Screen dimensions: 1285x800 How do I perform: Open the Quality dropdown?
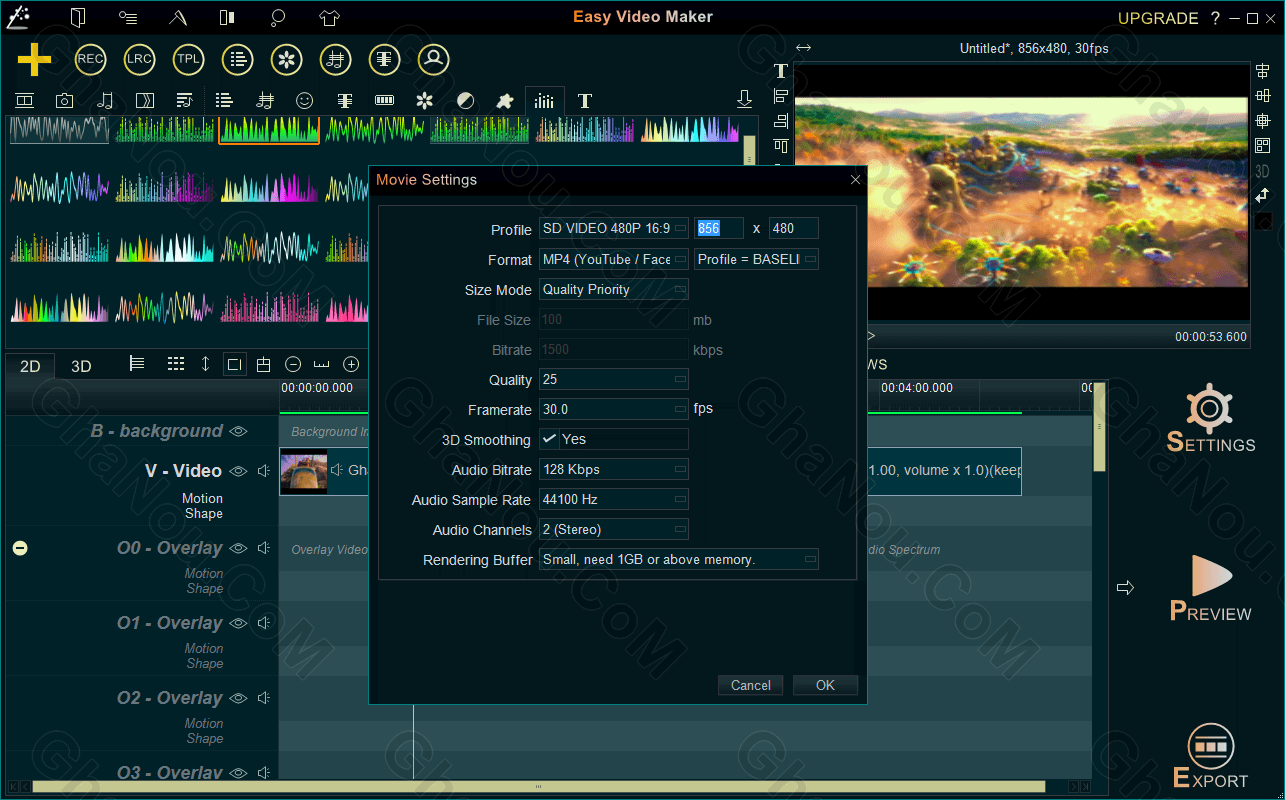(x=614, y=379)
